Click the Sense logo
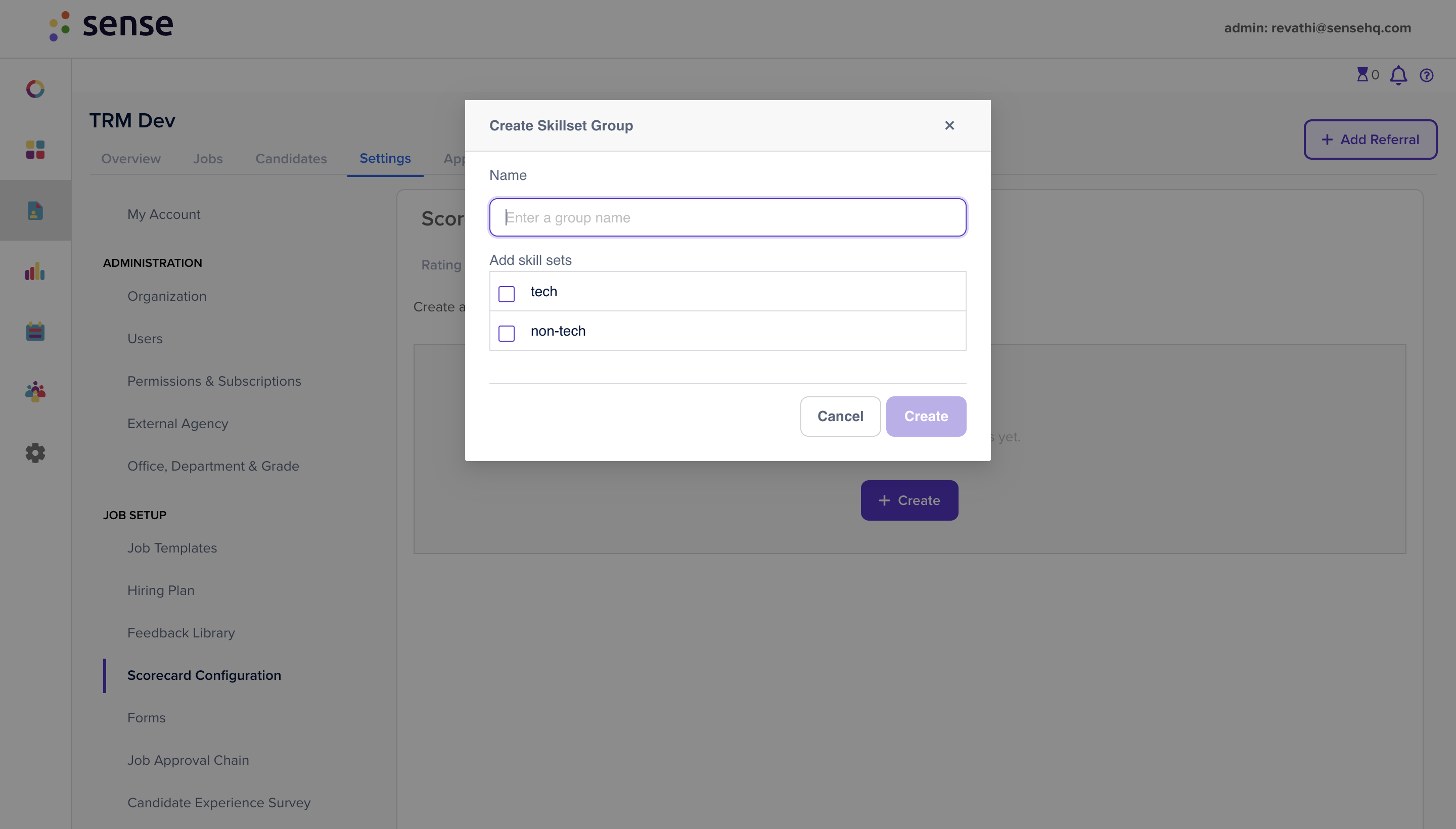This screenshot has width=1456, height=829. pos(111,26)
